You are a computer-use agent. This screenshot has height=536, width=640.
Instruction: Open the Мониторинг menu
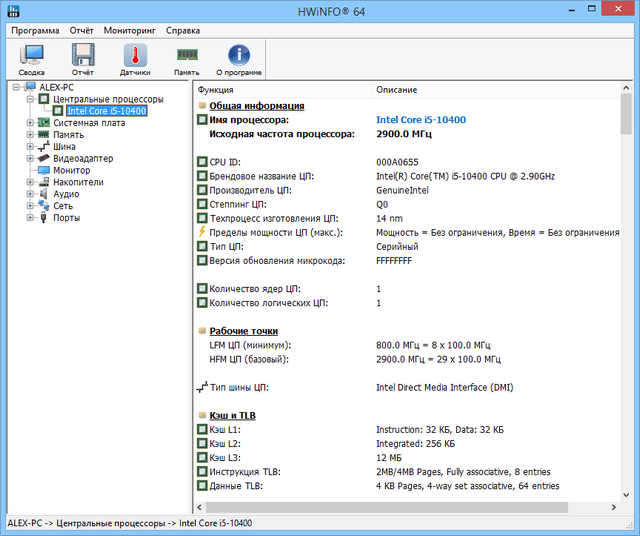point(127,30)
